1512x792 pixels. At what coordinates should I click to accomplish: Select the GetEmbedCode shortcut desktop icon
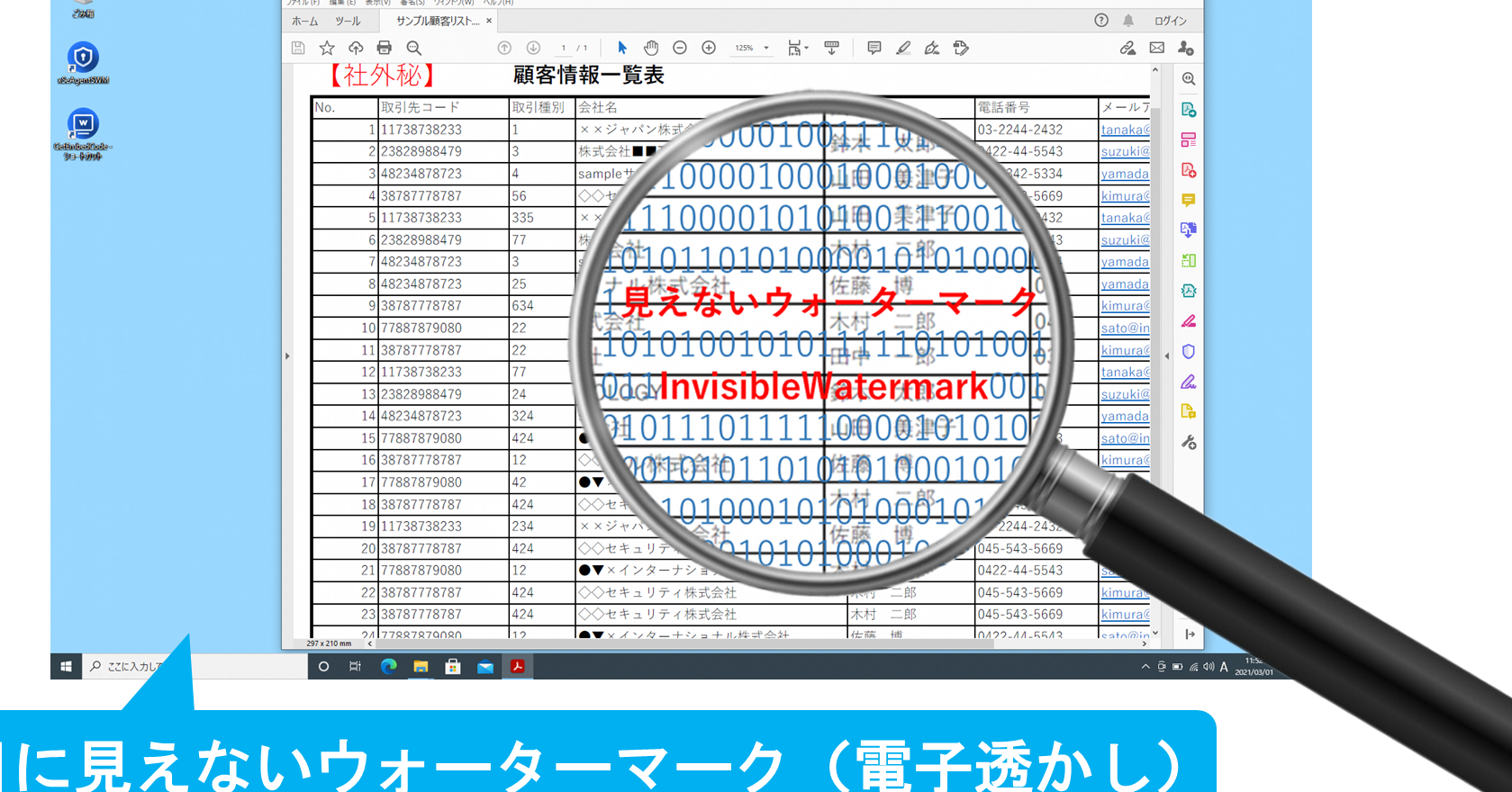click(83, 134)
